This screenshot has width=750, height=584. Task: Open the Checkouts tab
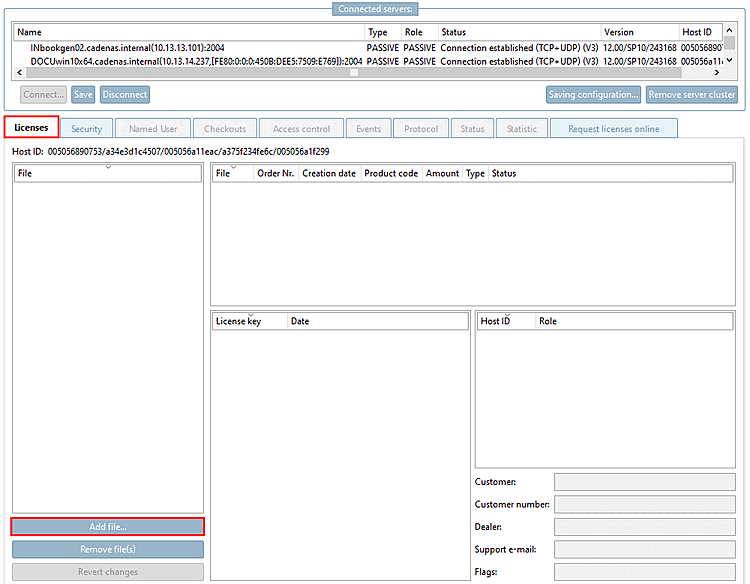pyautogui.click(x=225, y=129)
